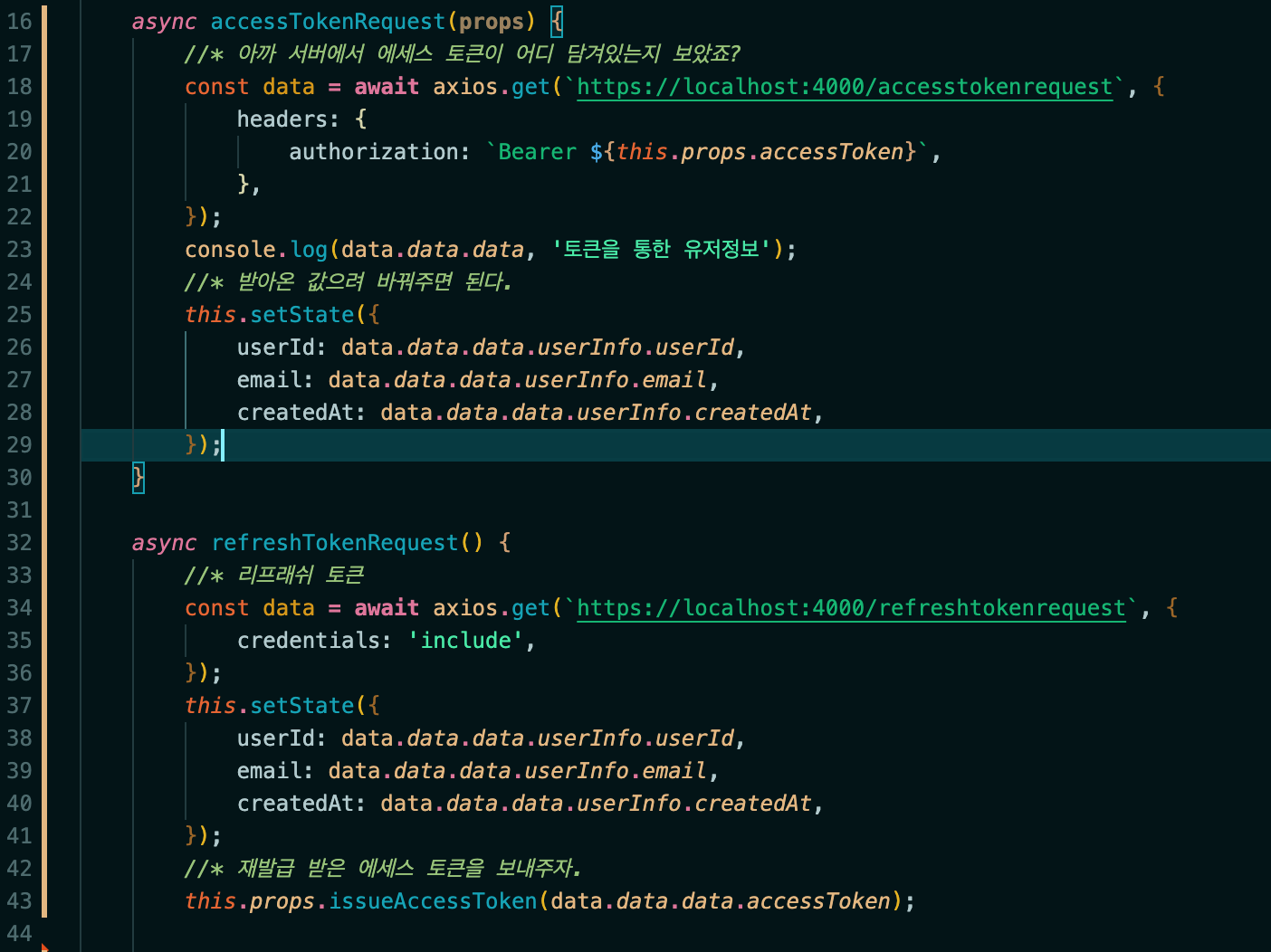The image size is (1271, 952).
Task: Click line number 44 in the gutter
Action: (x=19, y=934)
